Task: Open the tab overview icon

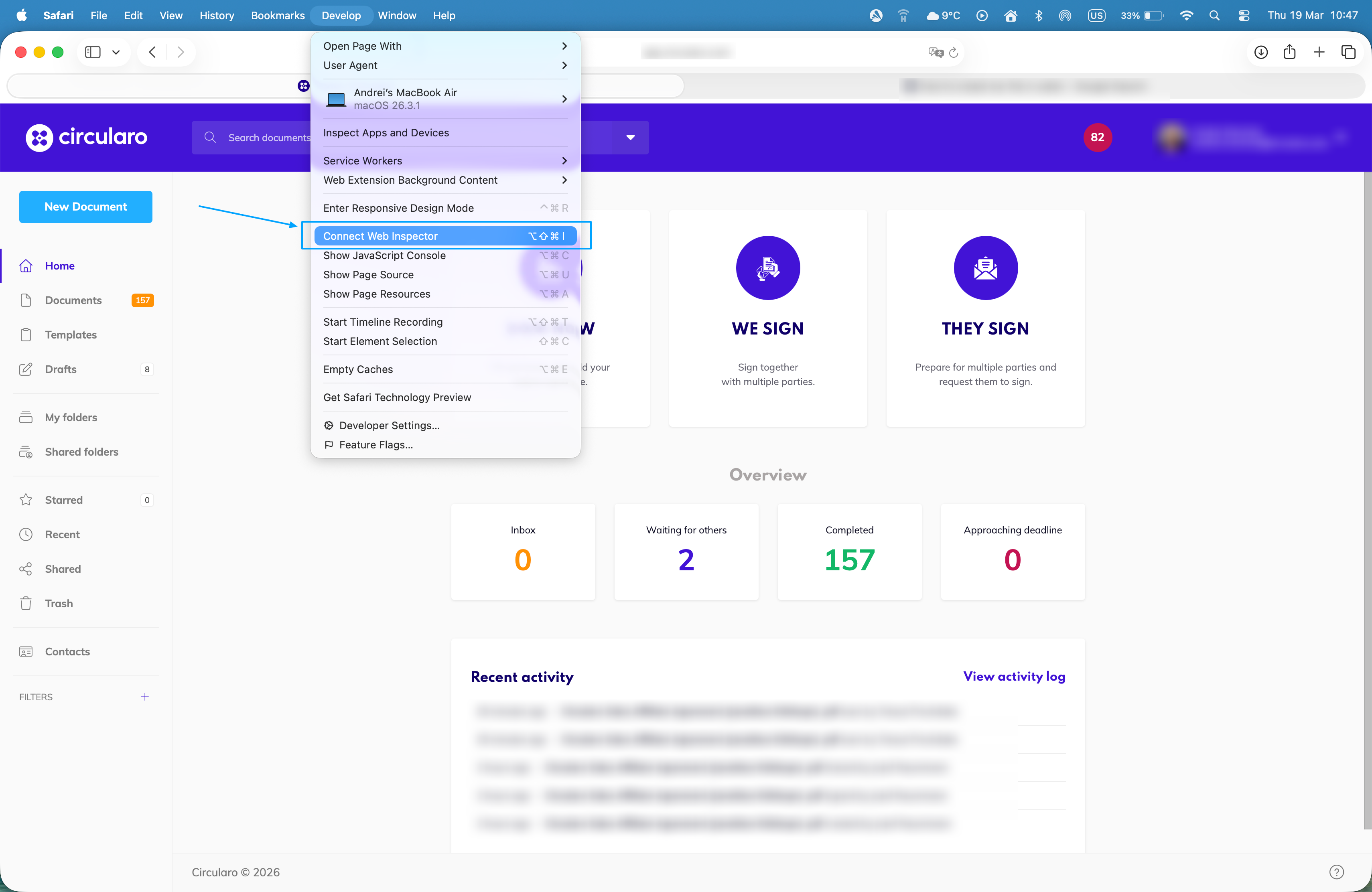Action: click(1348, 53)
